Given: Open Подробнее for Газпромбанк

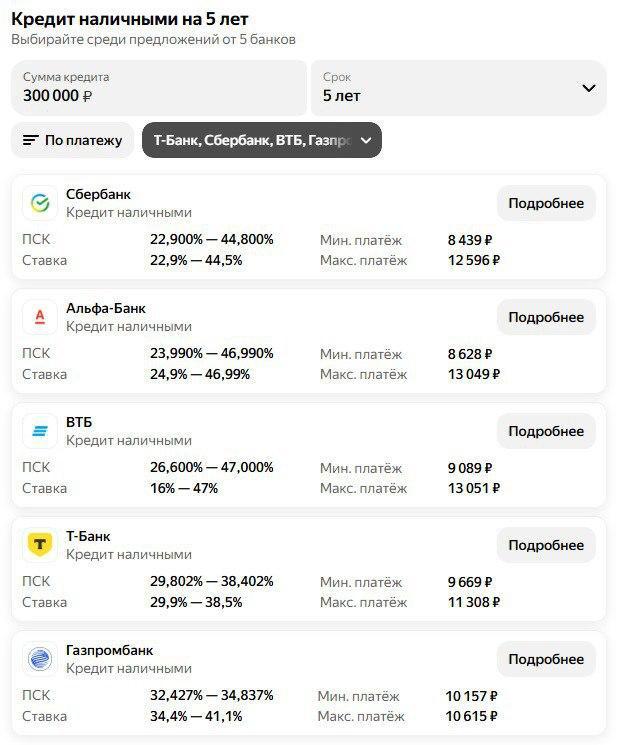Looking at the screenshot, I should tap(546, 659).
